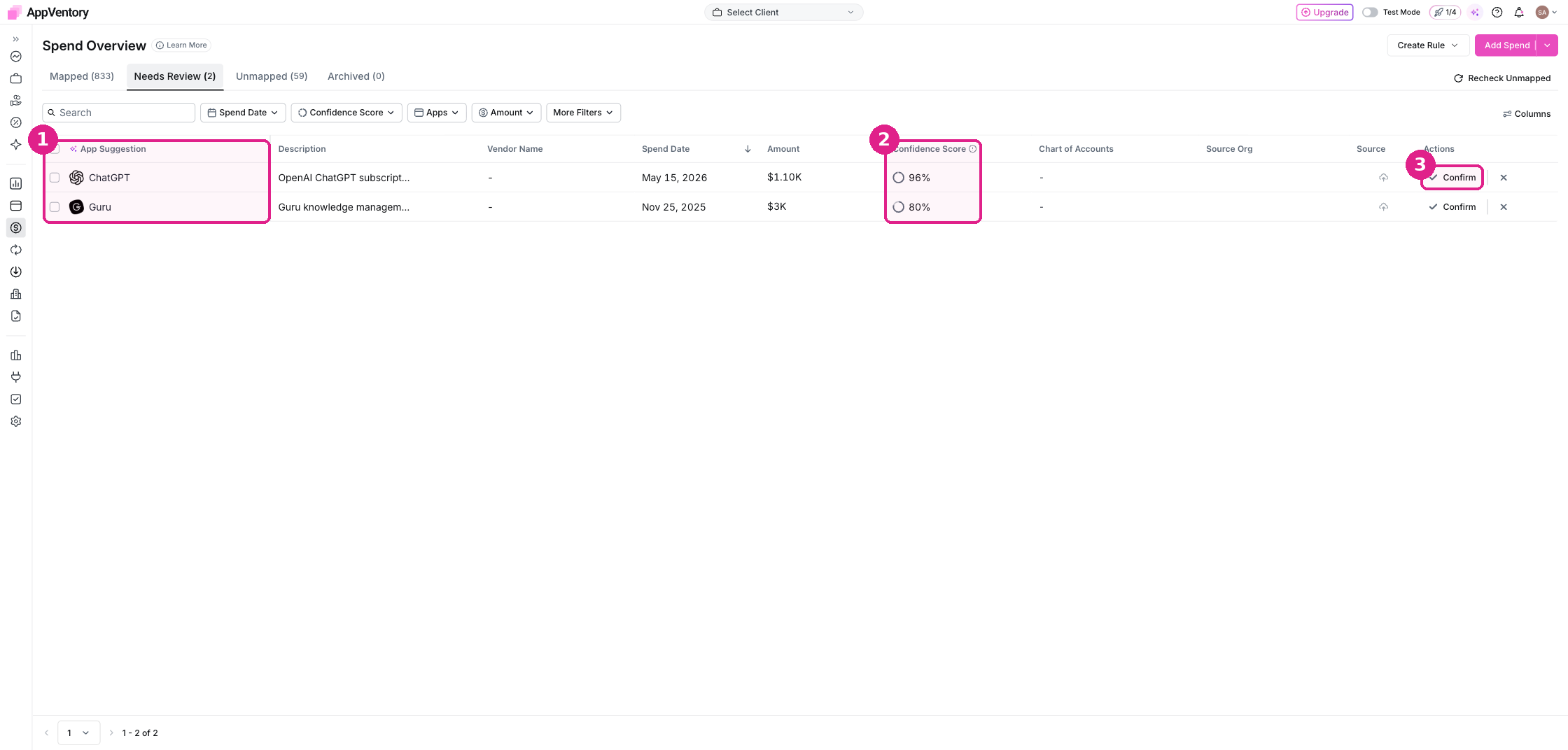Click the AppVentory logo
This screenshot has width=1568, height=750.
[x=48, y=12]
